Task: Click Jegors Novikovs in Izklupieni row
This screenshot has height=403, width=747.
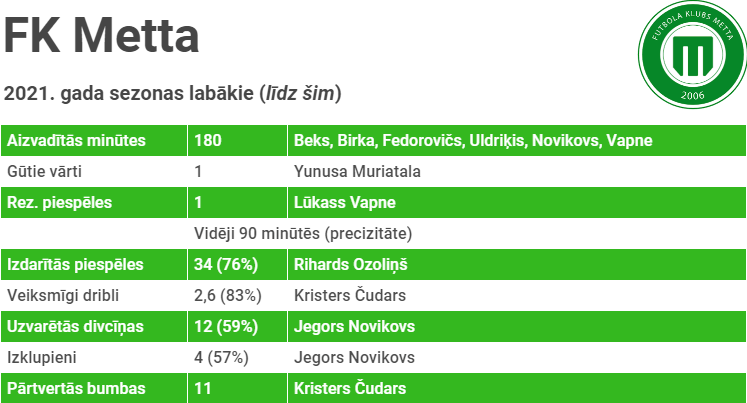Action: click(354, 357)
